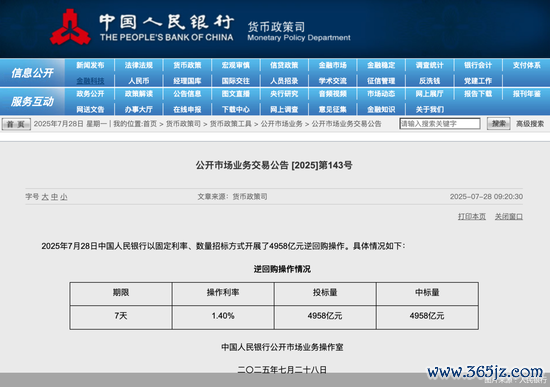This screenshot has width=550, height=387.
Task: Open 法律法规 in the navigation menu
Action: pos(139,65)
